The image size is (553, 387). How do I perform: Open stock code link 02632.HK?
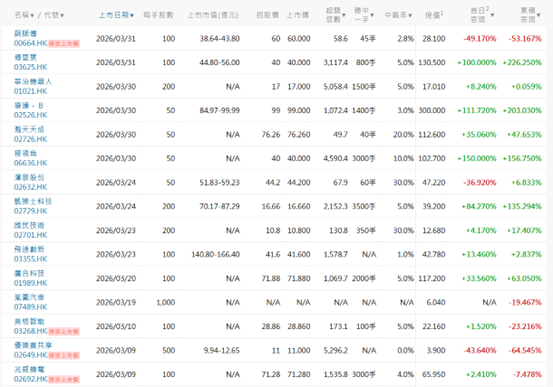click(30, 187)
